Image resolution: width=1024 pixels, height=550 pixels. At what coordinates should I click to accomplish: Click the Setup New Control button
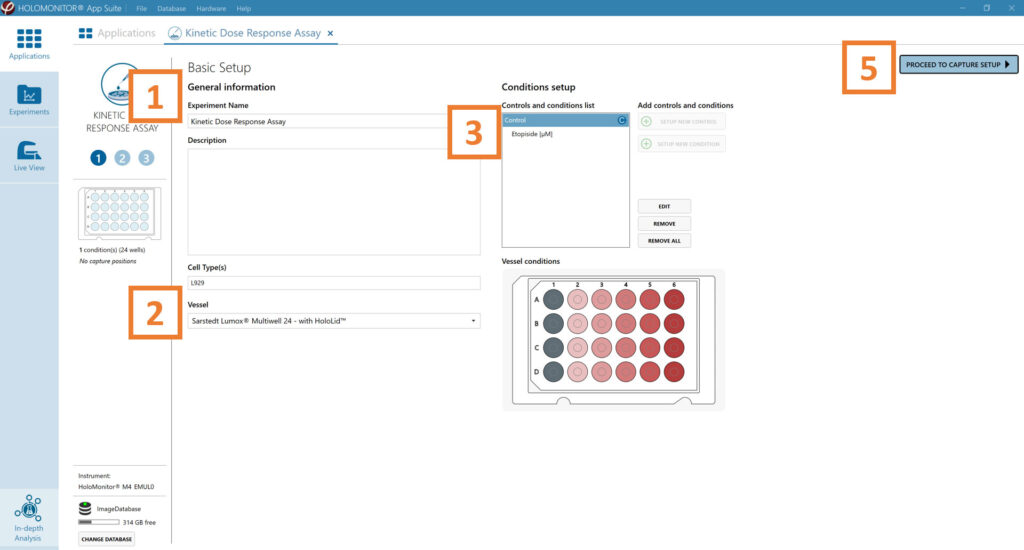point(681,121)
